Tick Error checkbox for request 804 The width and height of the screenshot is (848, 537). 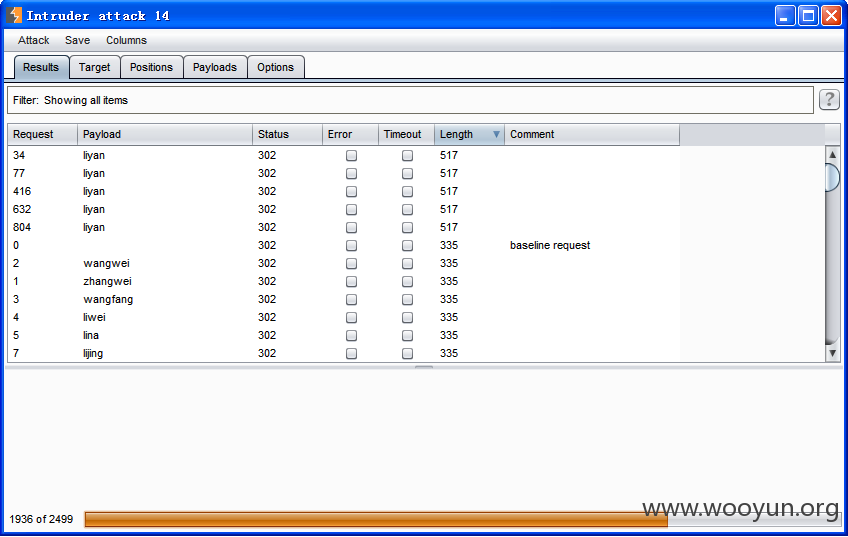coord(351,227)
